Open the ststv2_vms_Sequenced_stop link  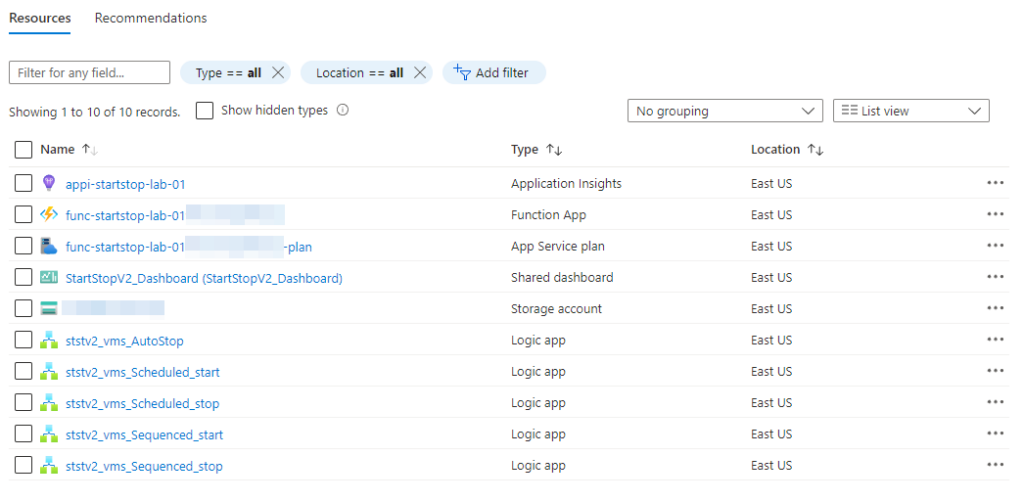click(144, 466)
